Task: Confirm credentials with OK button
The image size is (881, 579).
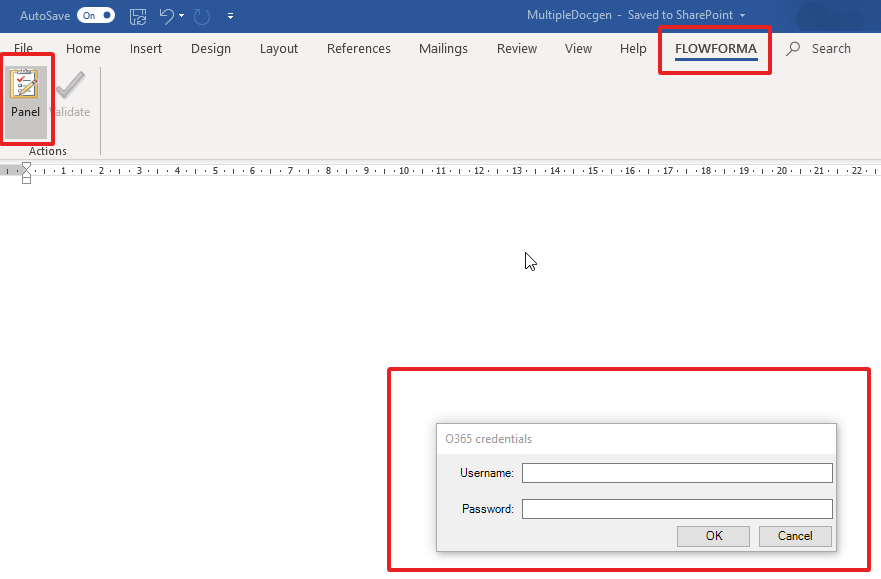Action: click(x=714, y=536)
